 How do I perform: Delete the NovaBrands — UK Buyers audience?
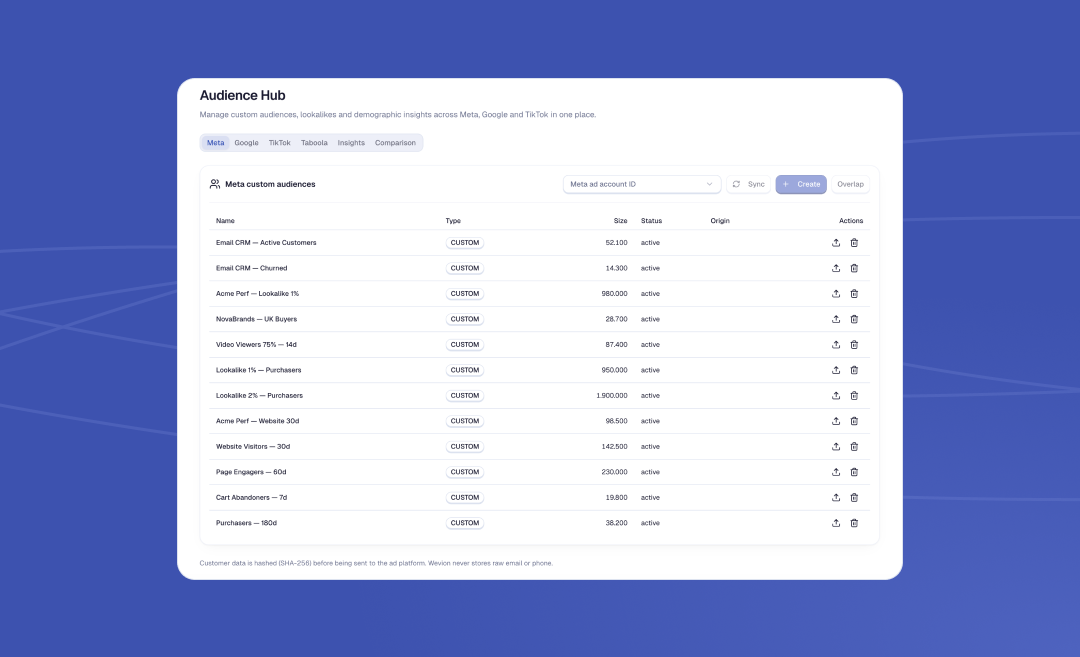point(854,319)
